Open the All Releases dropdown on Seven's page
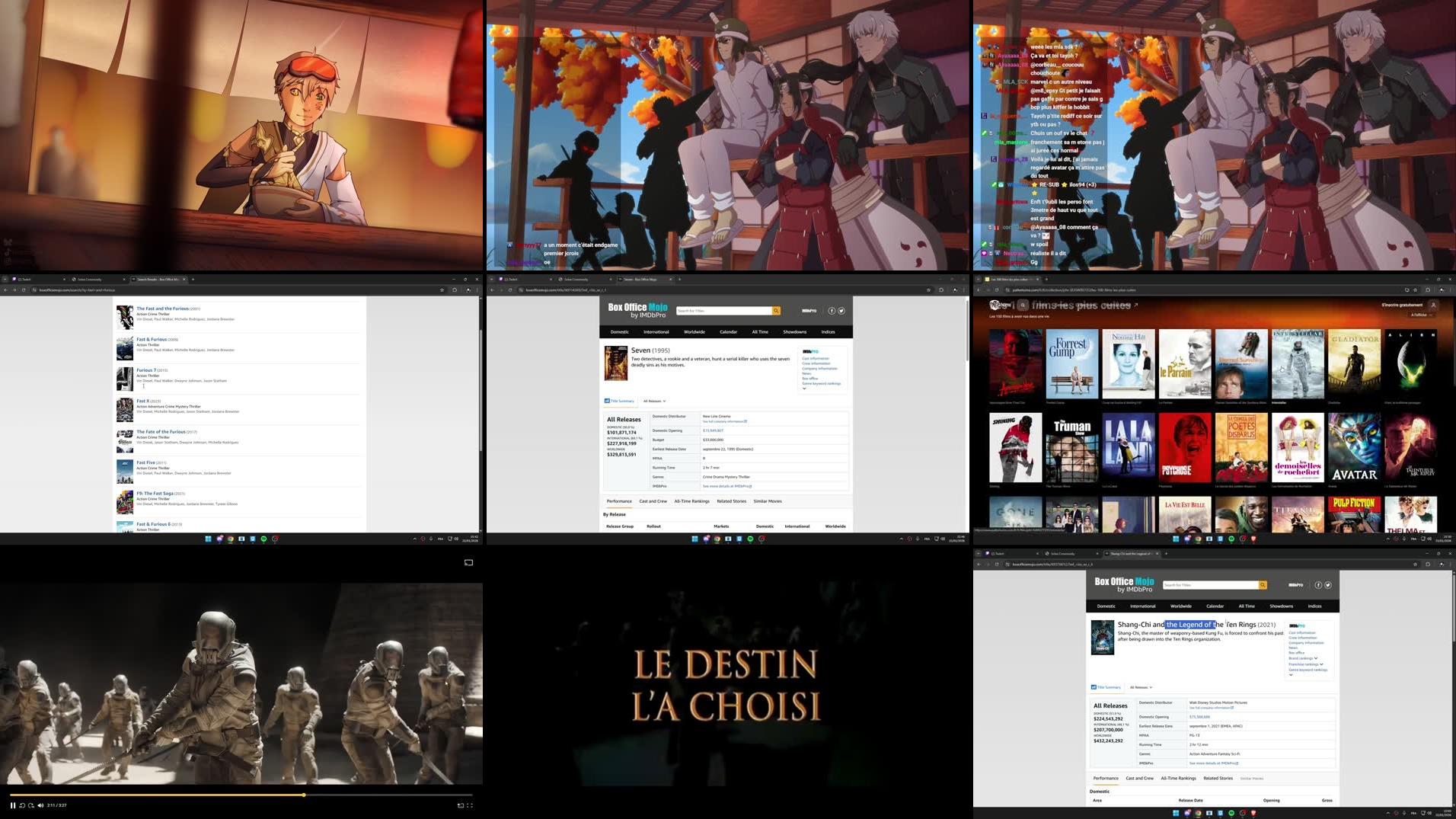Viewport: 1456px width, 819px height. tap(652, 401)
